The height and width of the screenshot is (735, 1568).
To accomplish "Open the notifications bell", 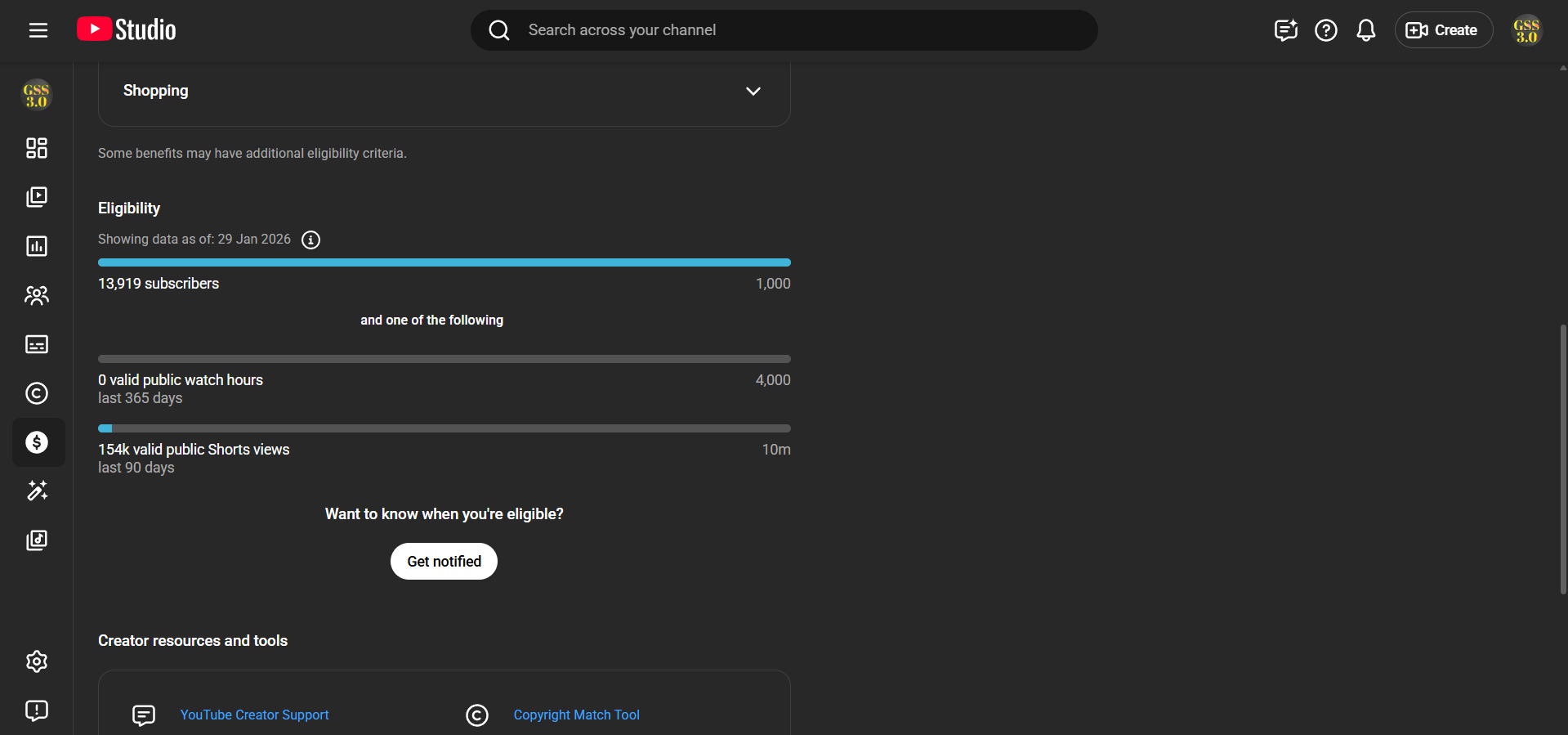I will click(x=1365, y=30).
